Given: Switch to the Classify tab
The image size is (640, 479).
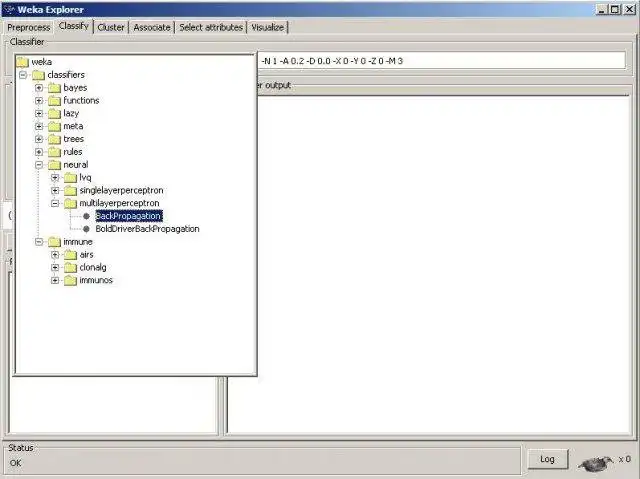Looking at the screenshot, I should (x=73, y=26).
